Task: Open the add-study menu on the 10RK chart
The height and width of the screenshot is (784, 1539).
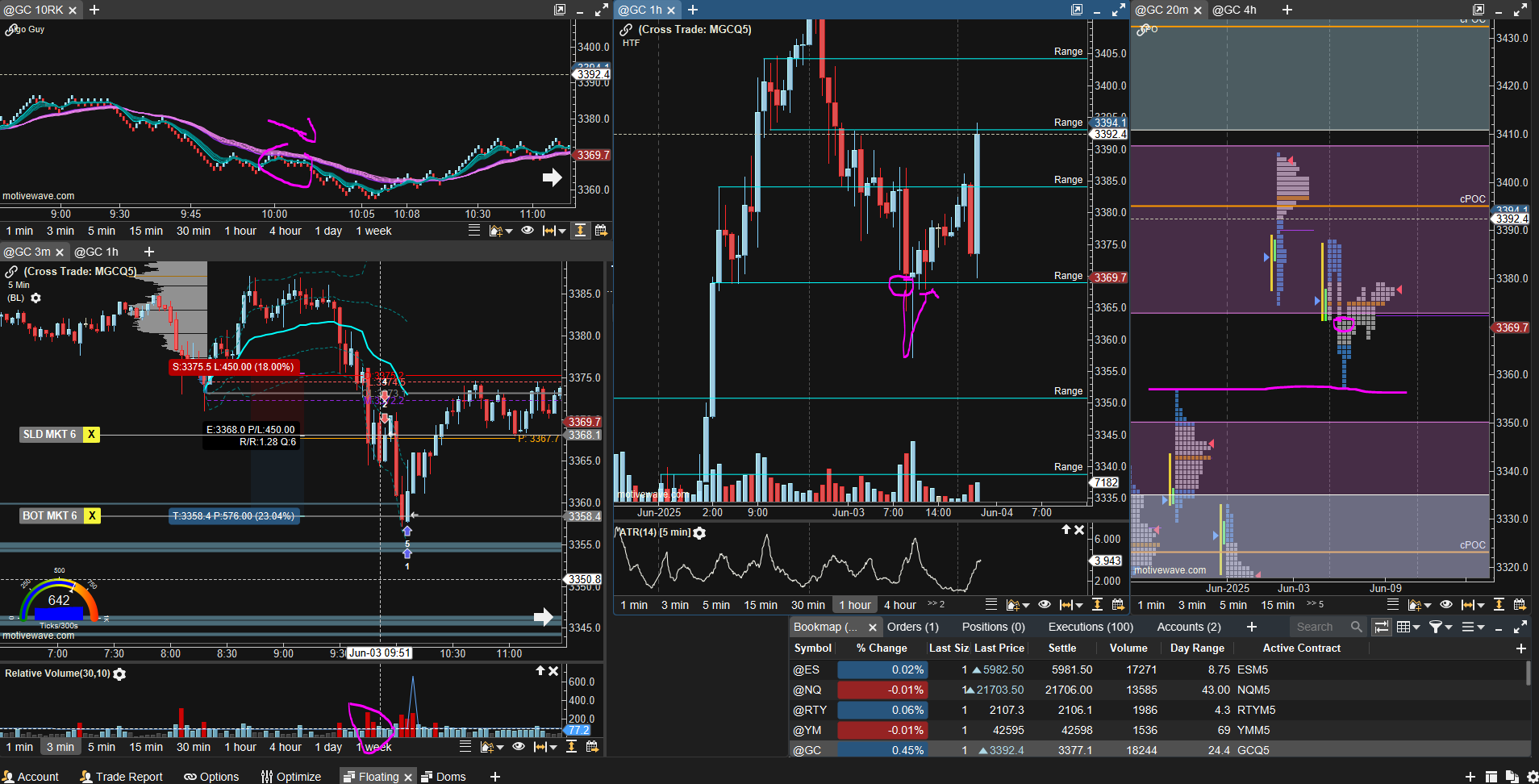Action: (x=500, y=231)
